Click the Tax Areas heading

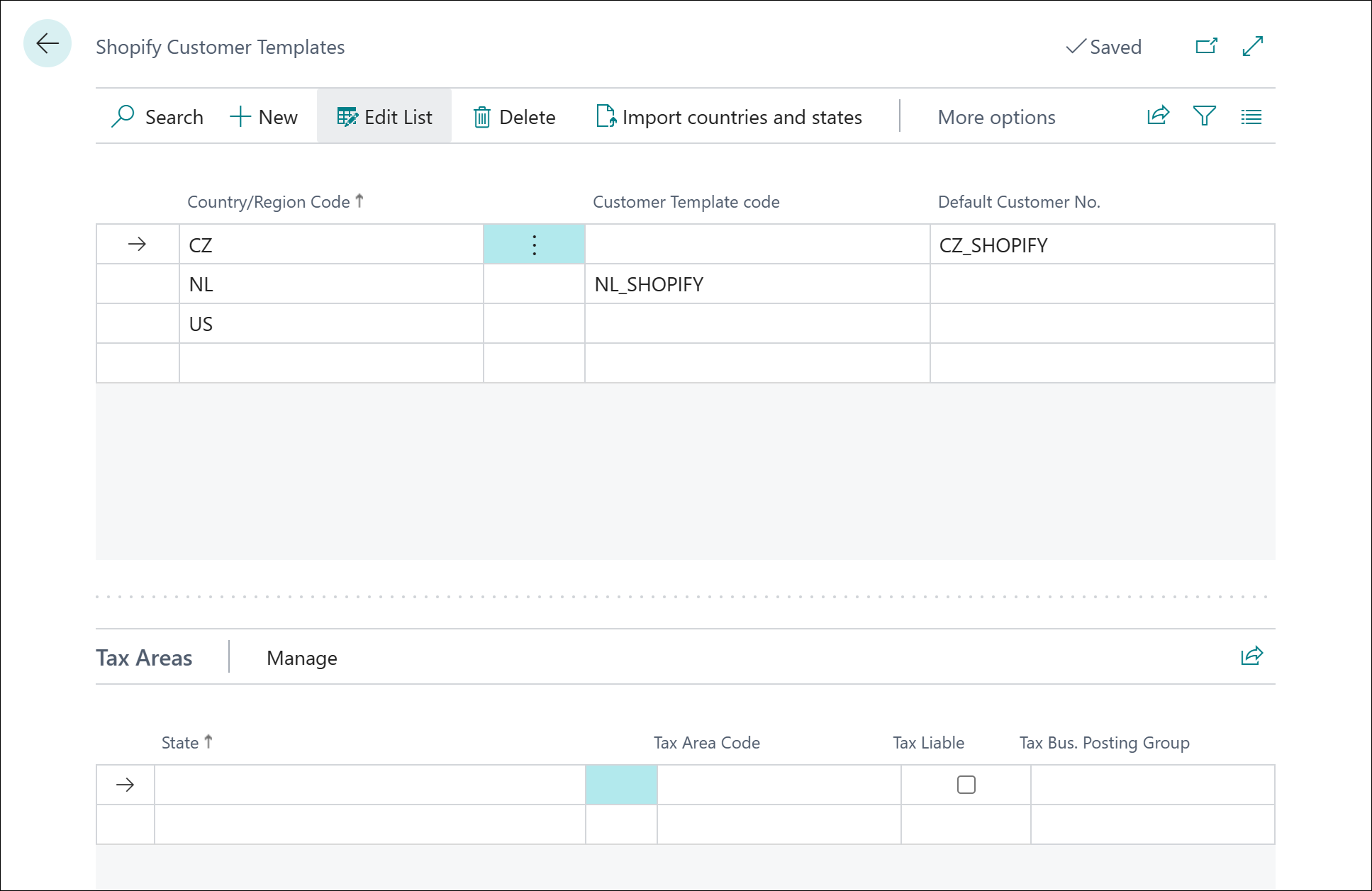click(144, 658)
